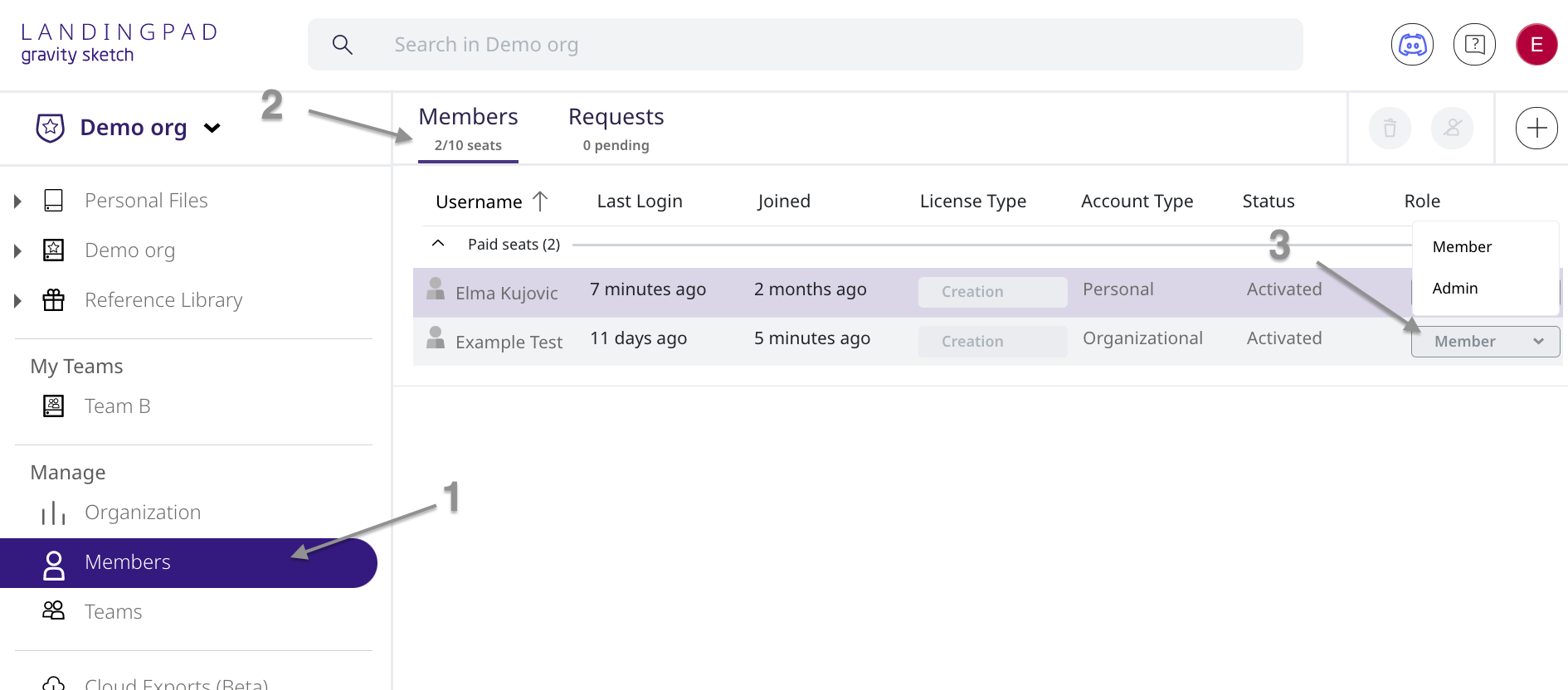1568x690 pixels.
Task: Sort by the Joined column
Action: click(784, 201)
